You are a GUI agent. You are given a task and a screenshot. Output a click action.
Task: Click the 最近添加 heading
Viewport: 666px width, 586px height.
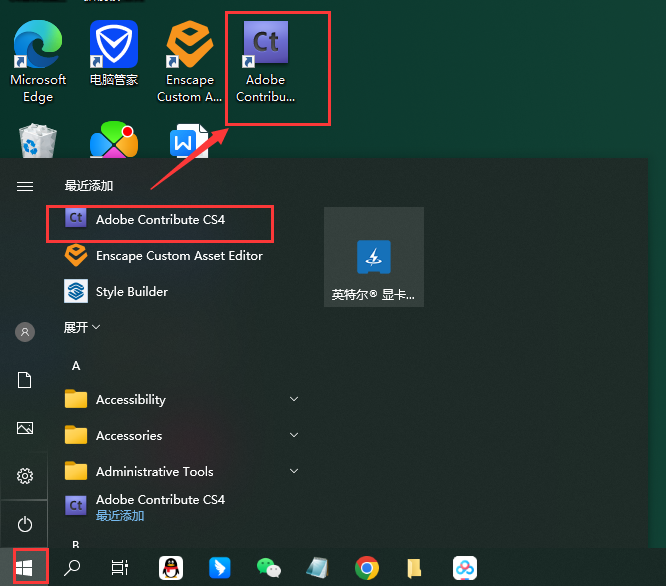pos(89,186)
